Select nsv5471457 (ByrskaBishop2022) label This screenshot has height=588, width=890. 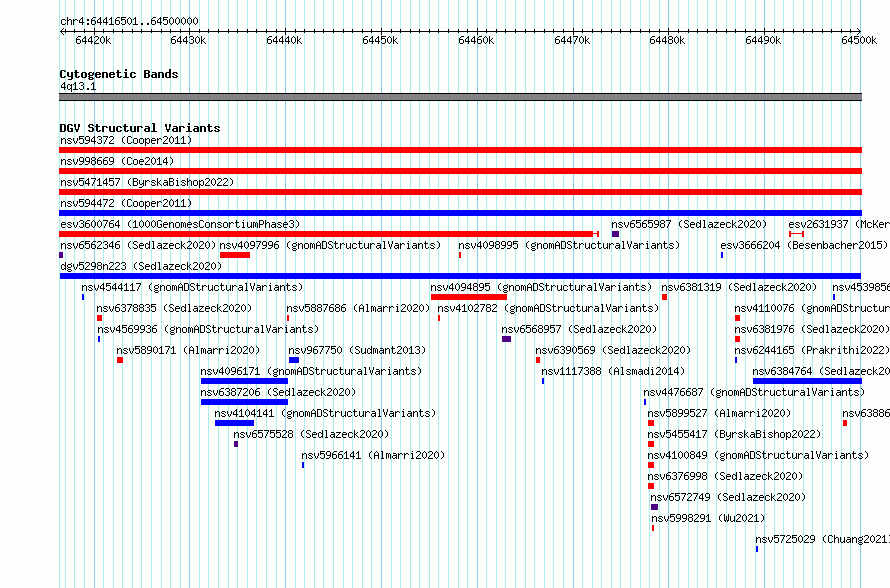point(147,182)
